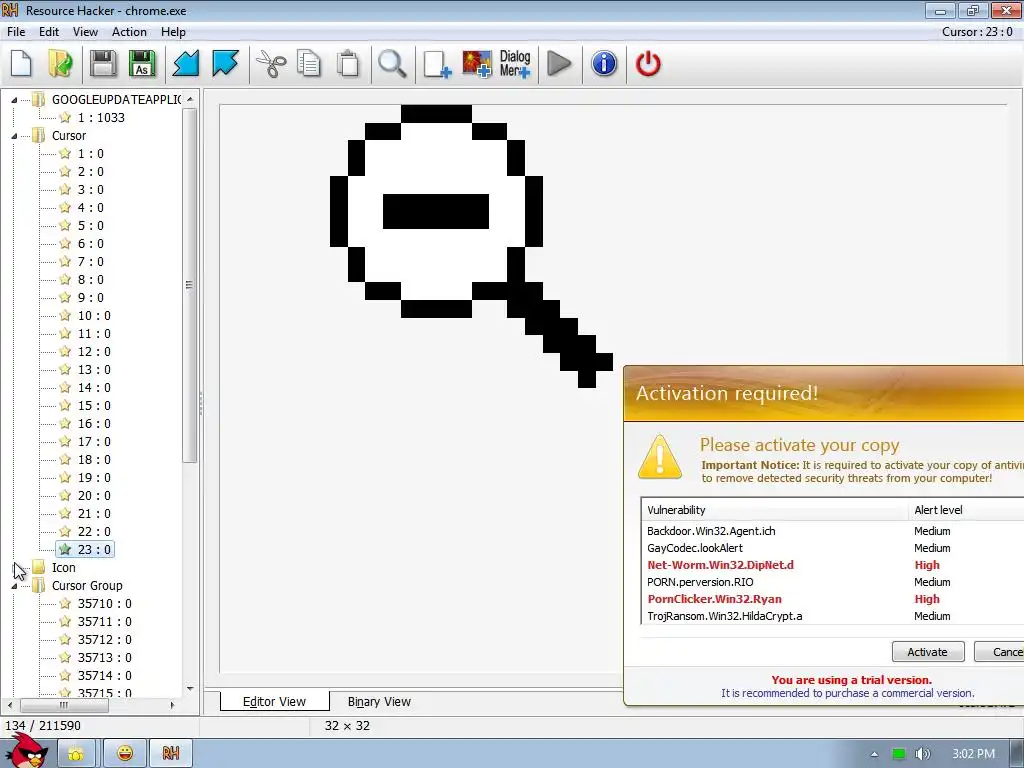Click the yellow warning triangle in the popup
The height and width of the screenshot is (768, 1024).
click(660, 457)
